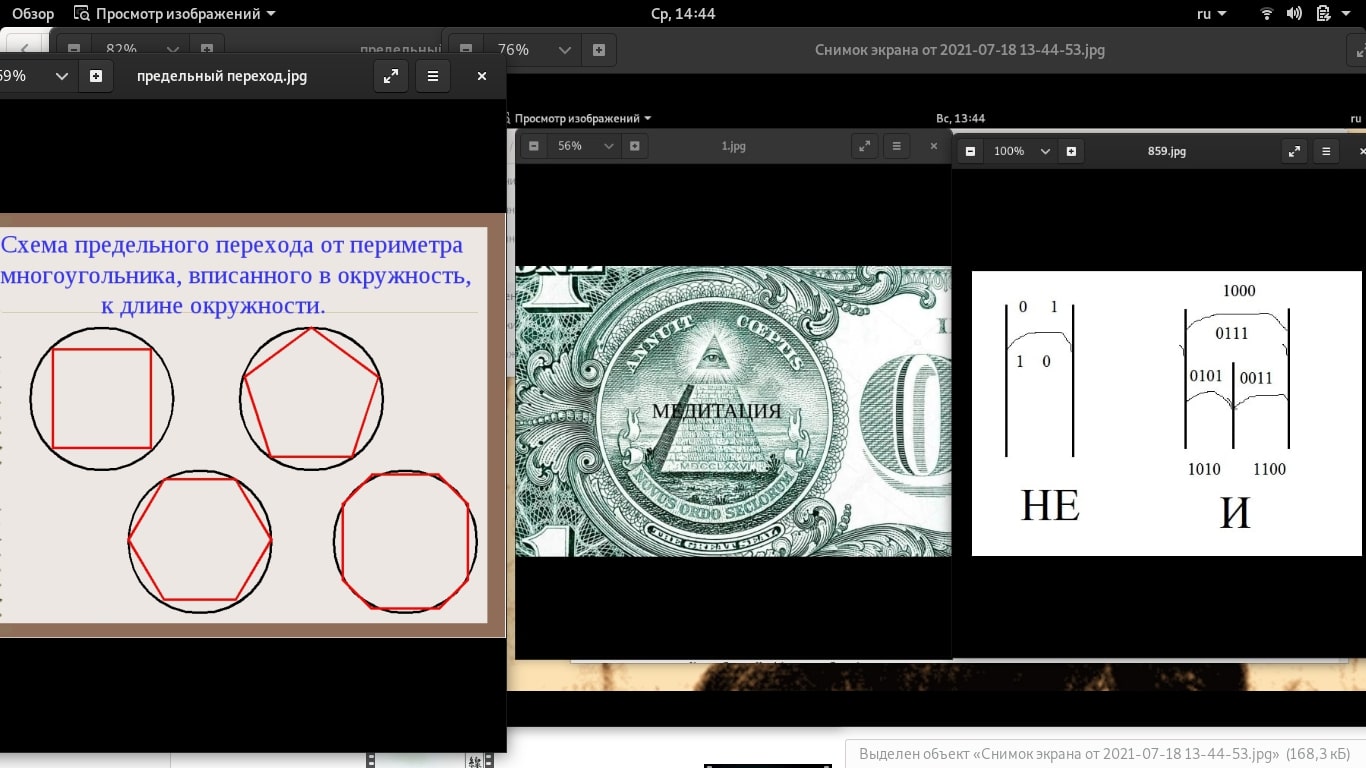The height and width of the screenshot is (768, 1366).
Task: Expand the 76% zoom level dropdown
Action: (564, 50)
